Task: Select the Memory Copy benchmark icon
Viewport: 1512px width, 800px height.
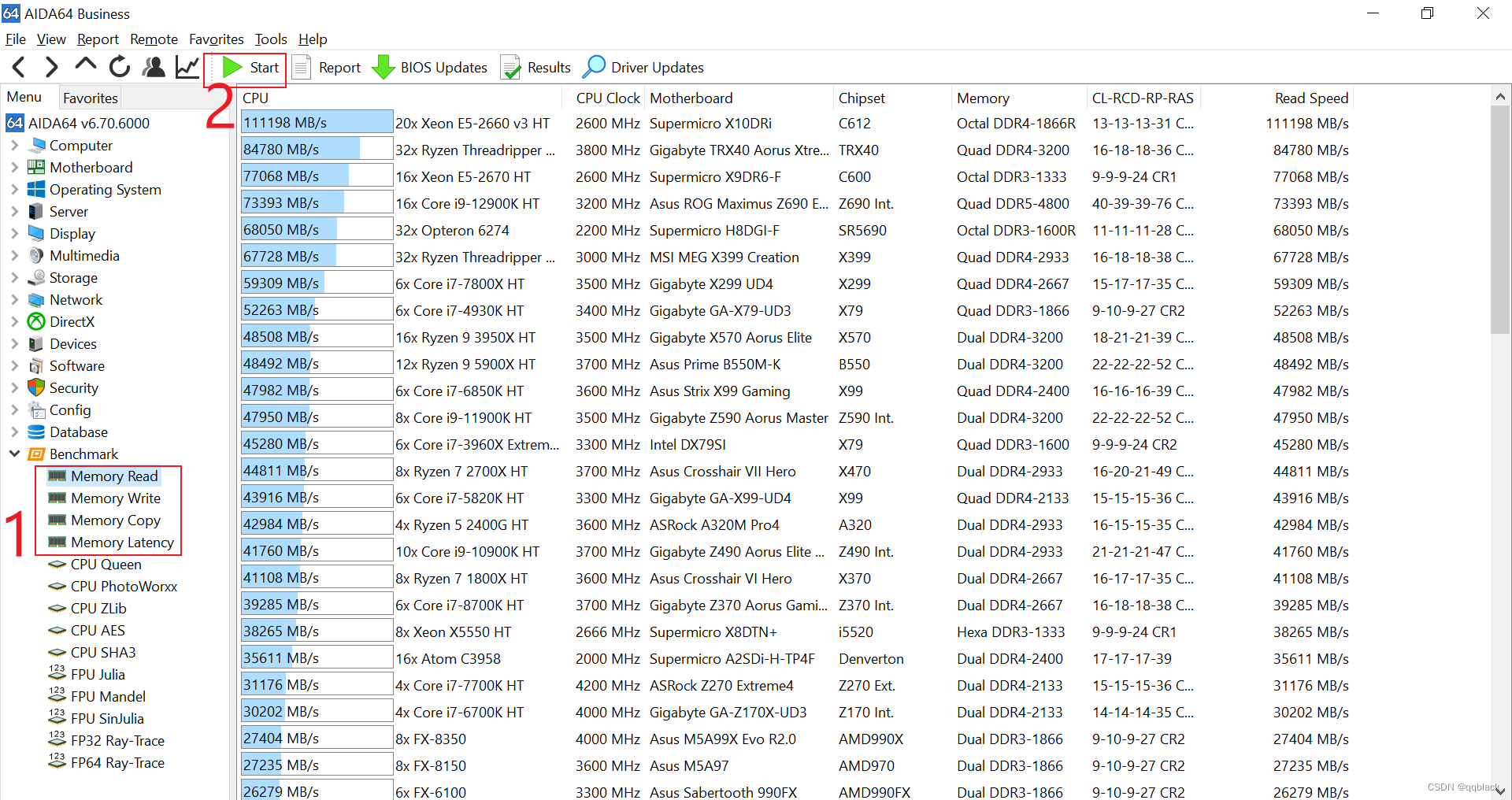Action: point(57,520)
